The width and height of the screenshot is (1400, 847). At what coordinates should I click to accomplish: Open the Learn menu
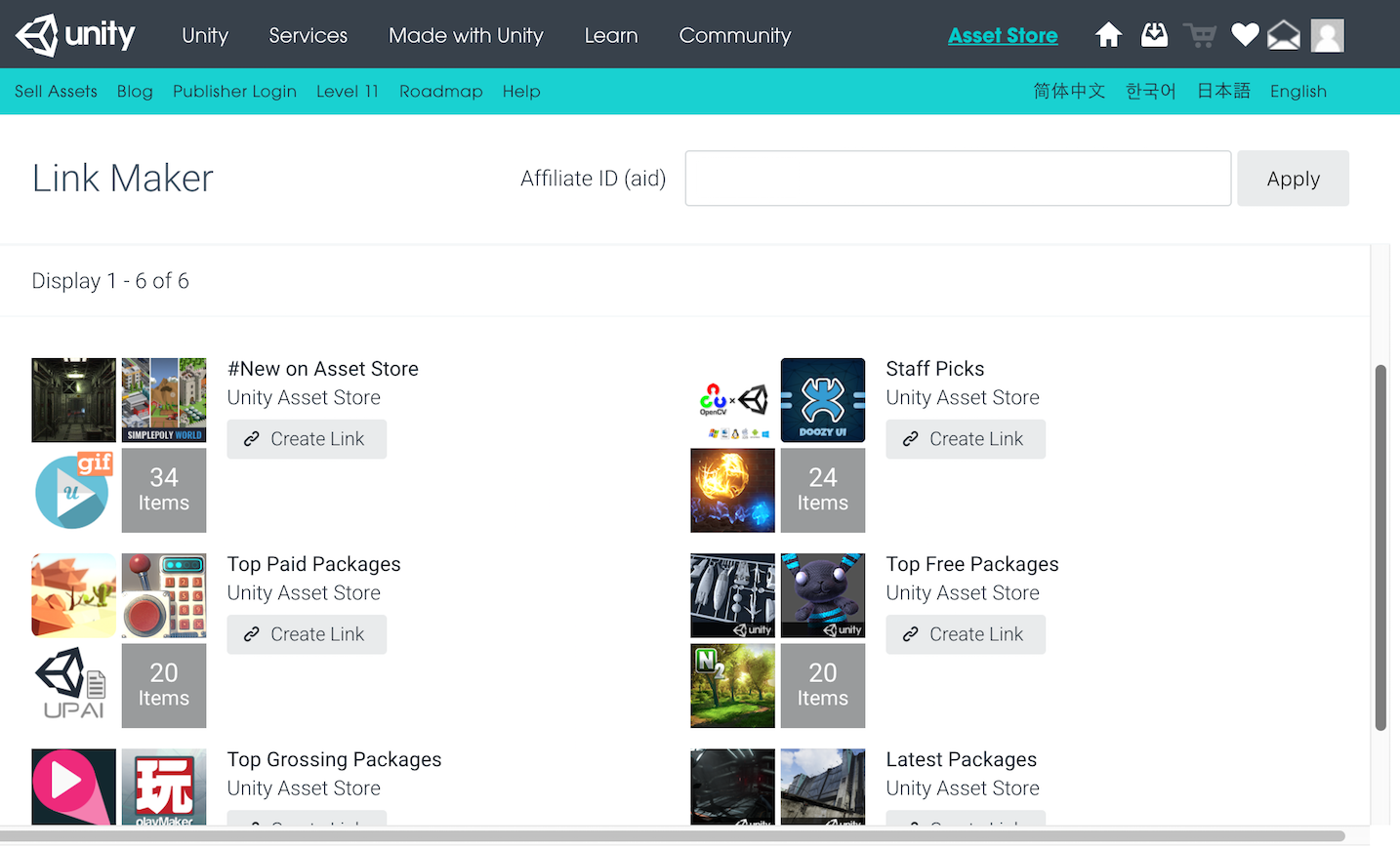coord(611,35)
